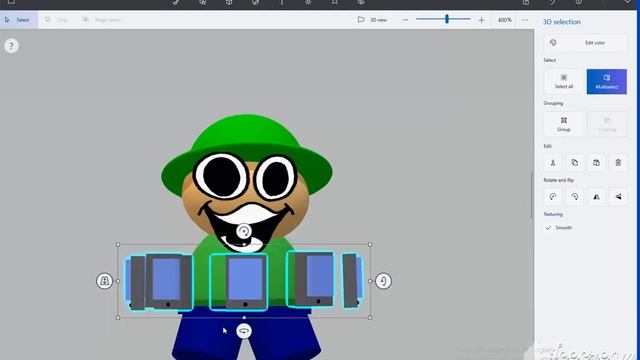Click the X-axis rotation handle below the selection

point(244,331)
